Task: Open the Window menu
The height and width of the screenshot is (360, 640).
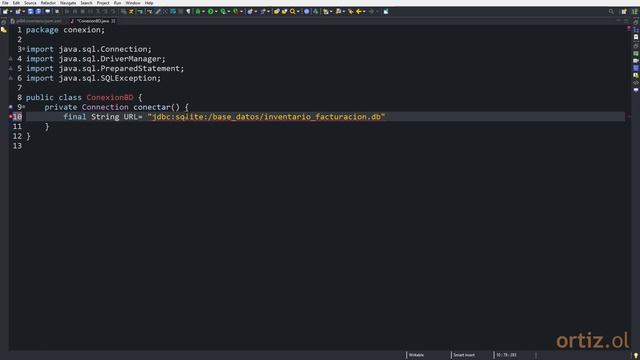Action: (133, 3)
